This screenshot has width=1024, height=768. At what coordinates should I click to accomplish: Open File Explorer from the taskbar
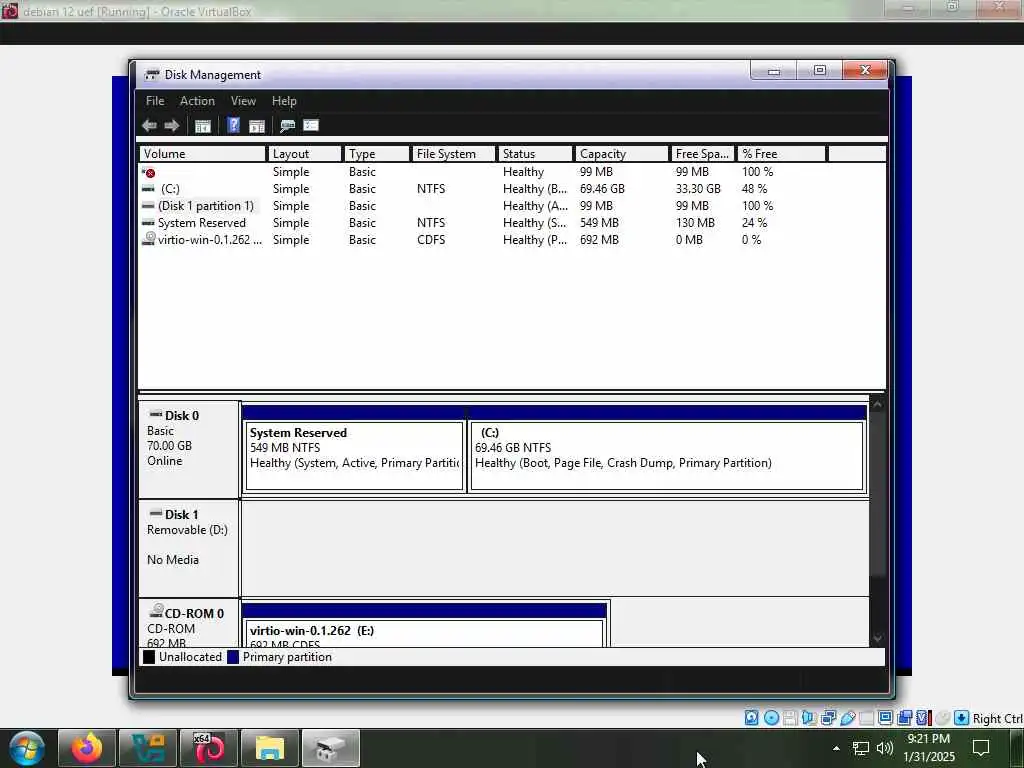[x=270, y=748]
